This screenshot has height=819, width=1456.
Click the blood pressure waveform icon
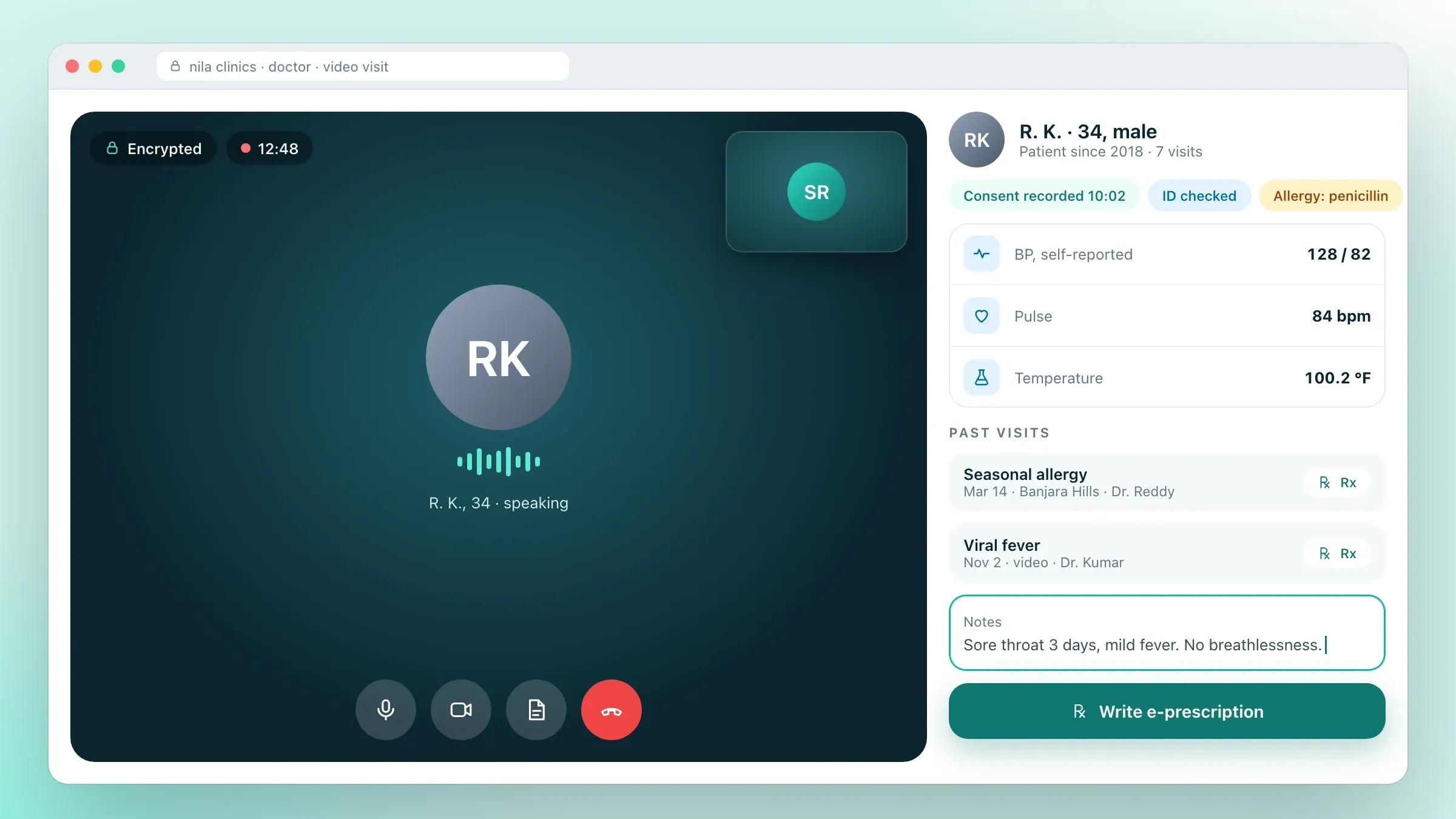[981, 254]
